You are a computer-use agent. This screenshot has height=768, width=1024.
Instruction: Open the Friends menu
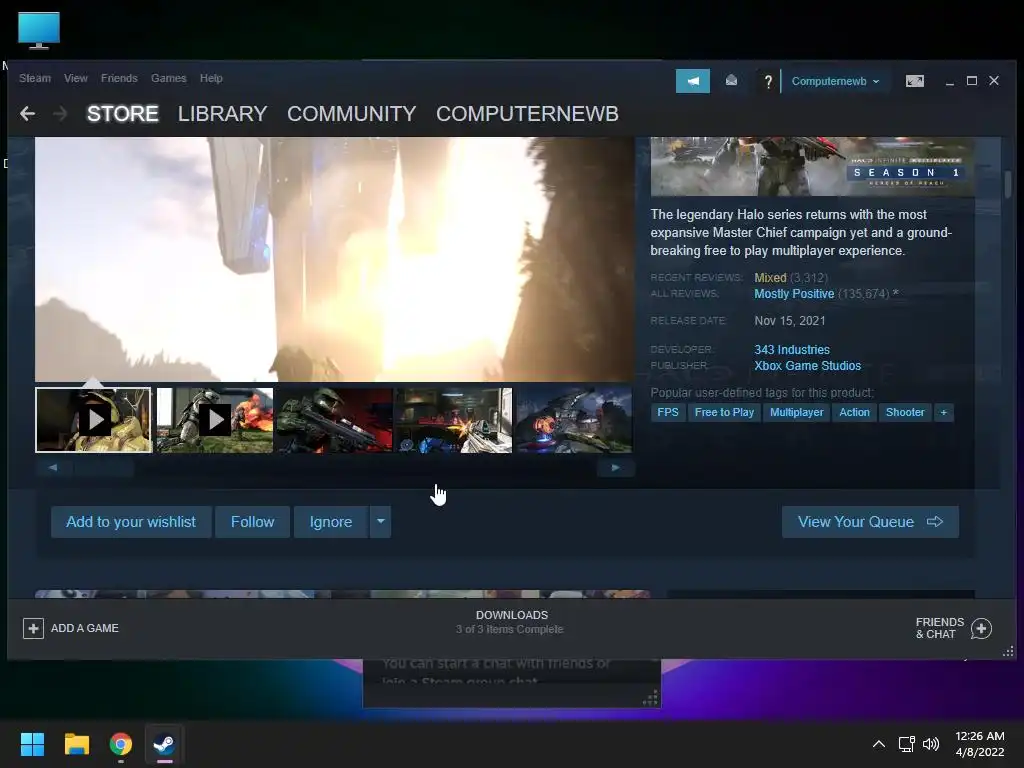[119, 78]
